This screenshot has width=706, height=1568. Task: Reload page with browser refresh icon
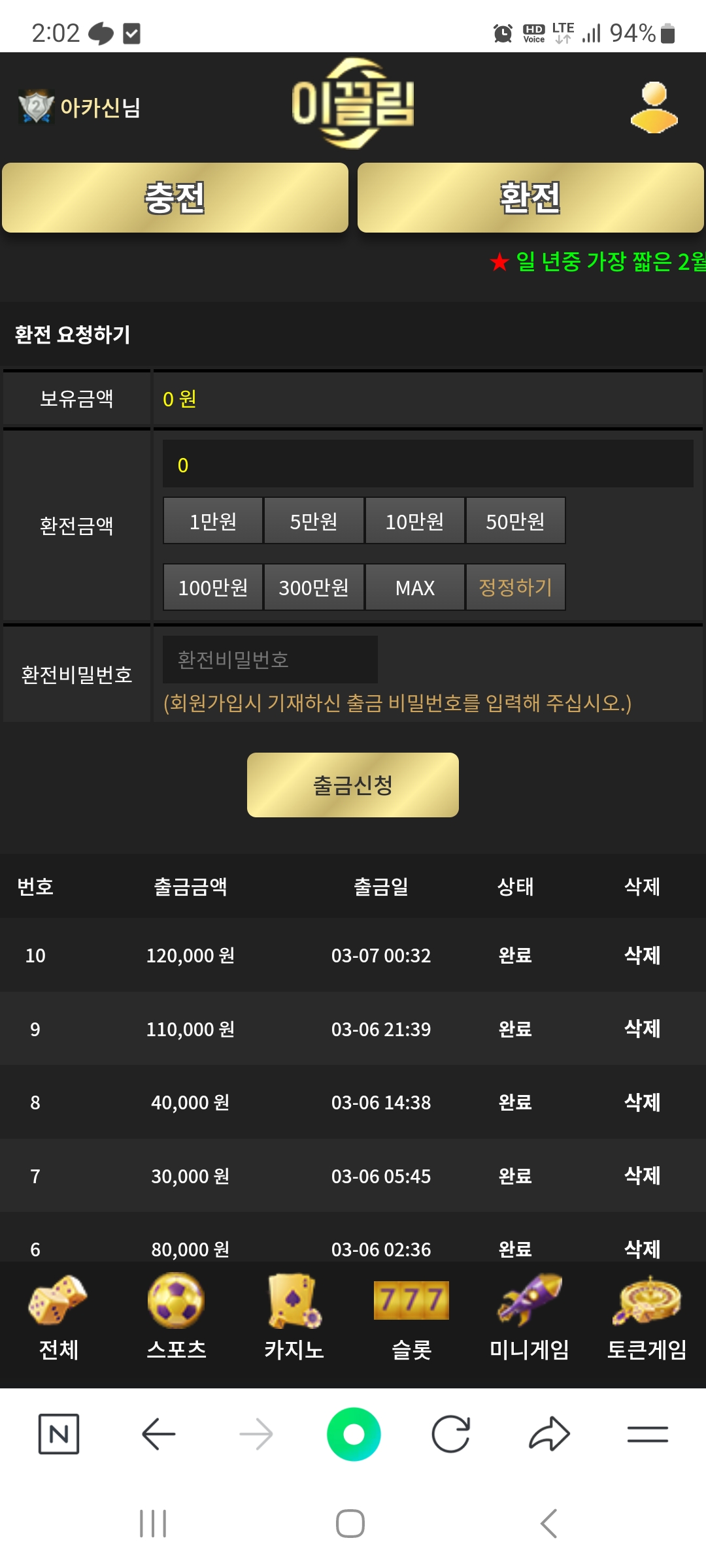[451, 1434]
